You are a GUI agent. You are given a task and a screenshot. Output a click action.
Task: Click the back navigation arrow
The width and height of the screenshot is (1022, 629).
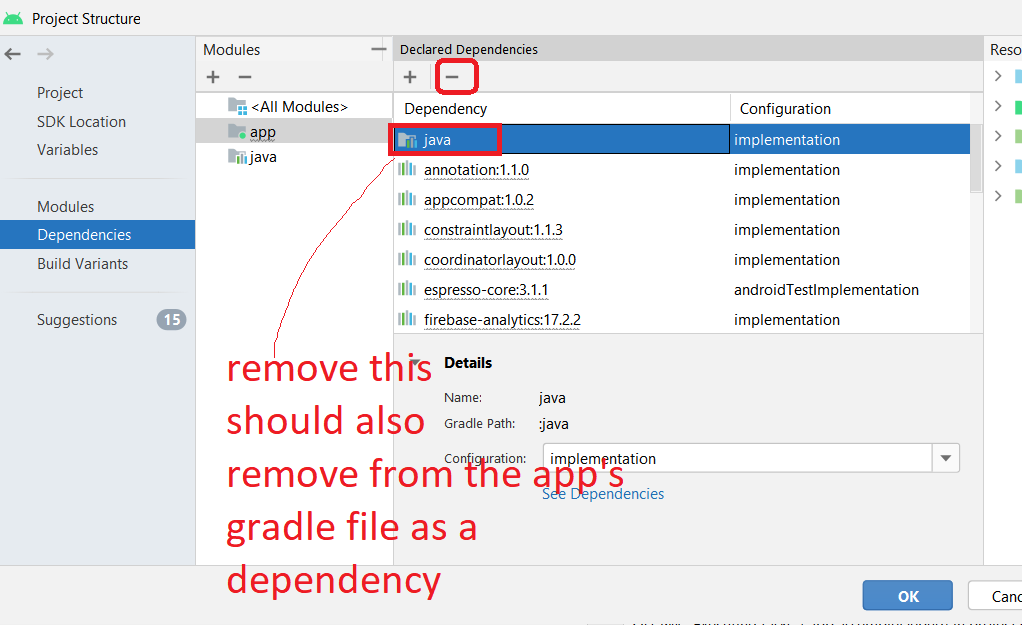point(13,54)
